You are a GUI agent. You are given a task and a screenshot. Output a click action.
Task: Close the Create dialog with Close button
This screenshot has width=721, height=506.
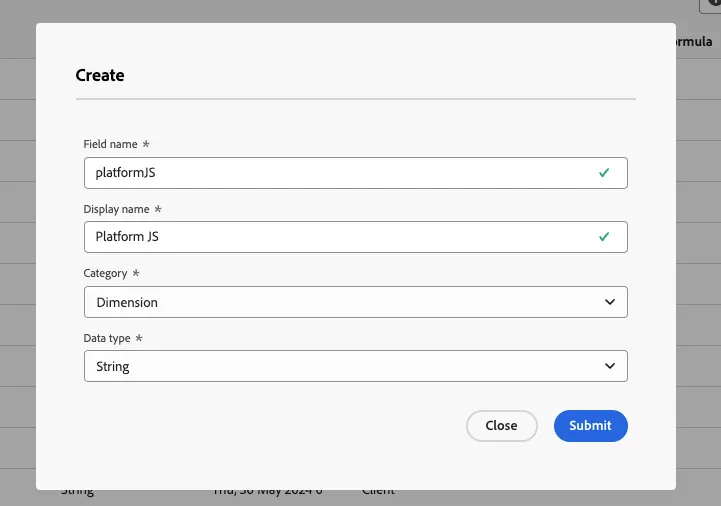tap(502, 426)
